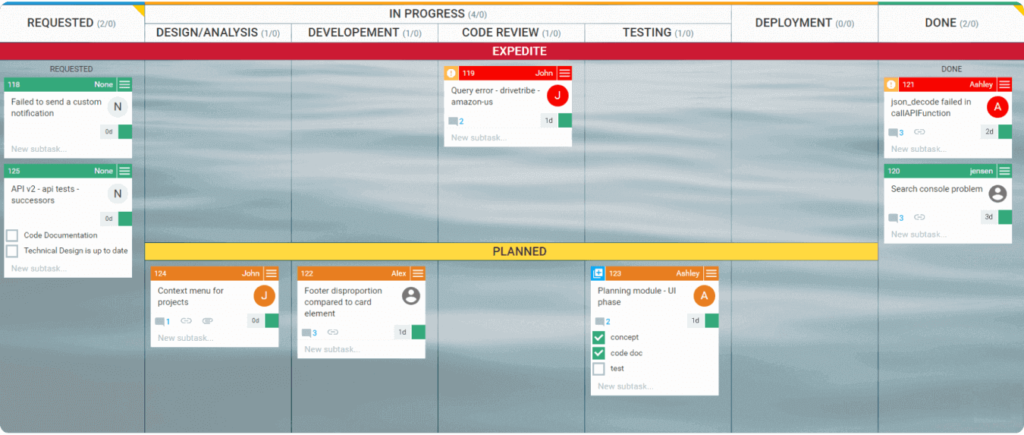Image resolution: width=1024 pixels, height=435 pixels.
Task: Click the green color block on card 118
Action: [x=125, y=131]
